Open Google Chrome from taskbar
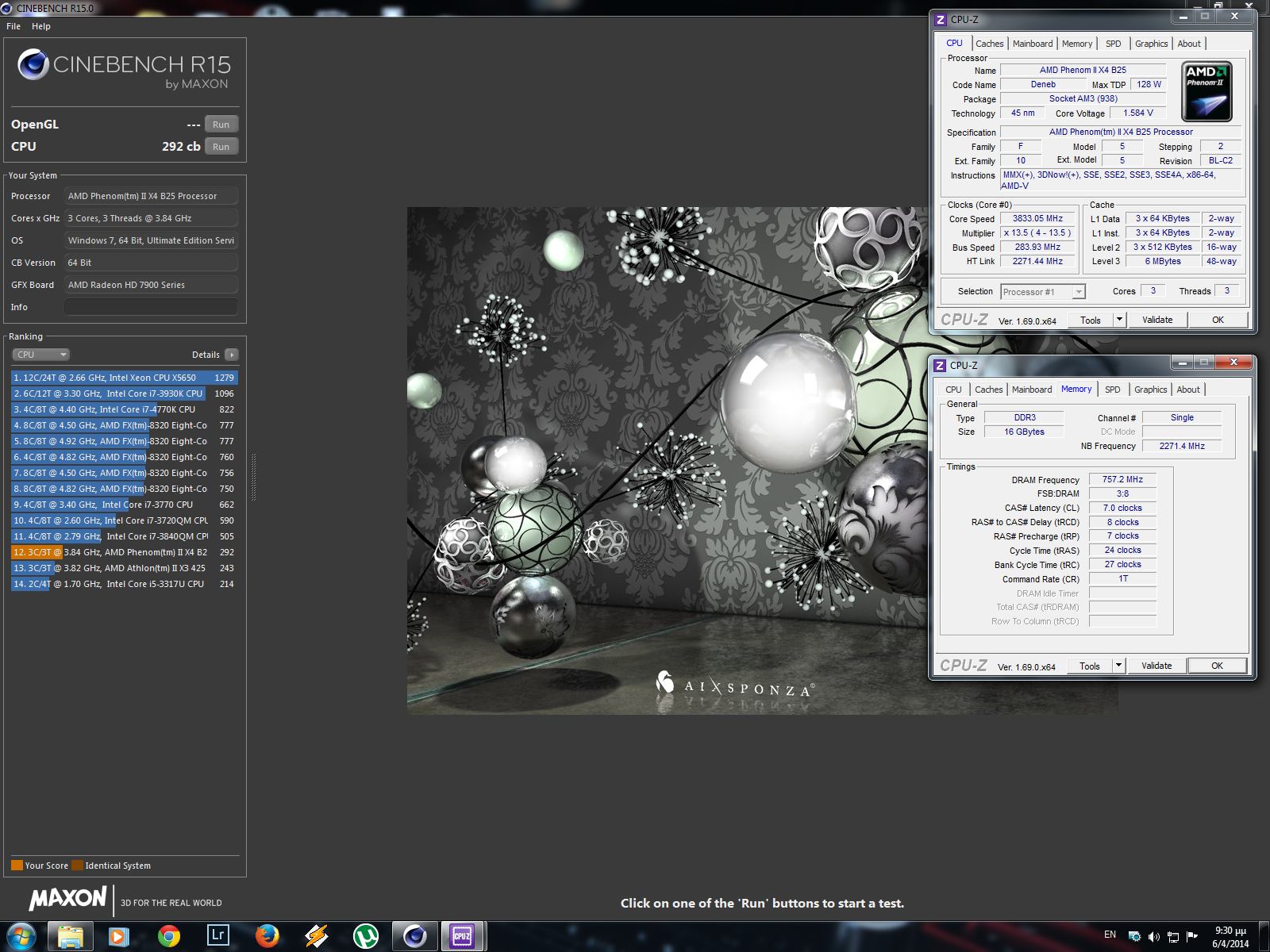 tap(168, 937)
